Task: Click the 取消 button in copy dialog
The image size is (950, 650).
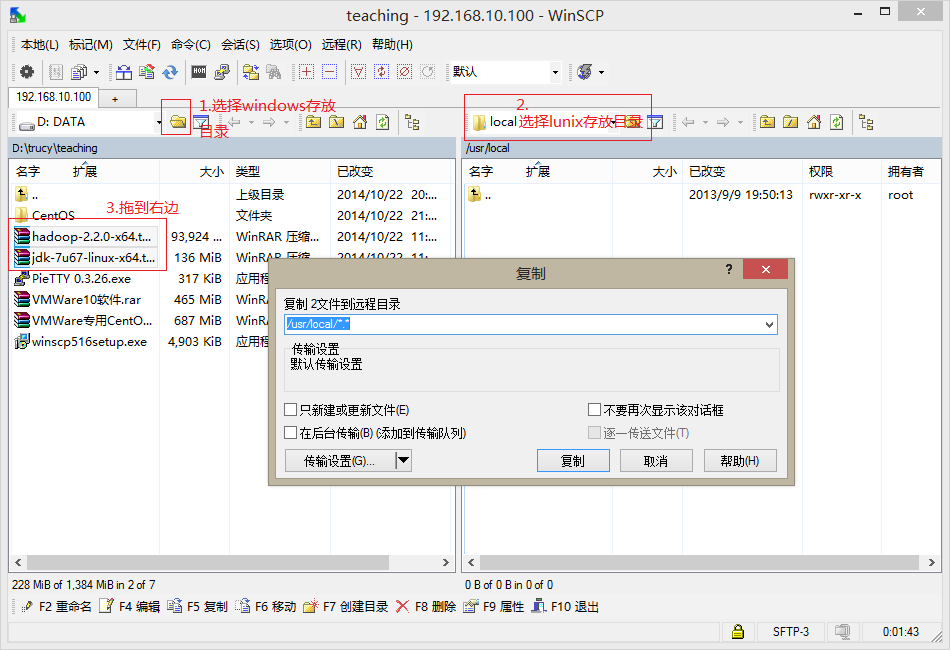Action: coord(656,461)
